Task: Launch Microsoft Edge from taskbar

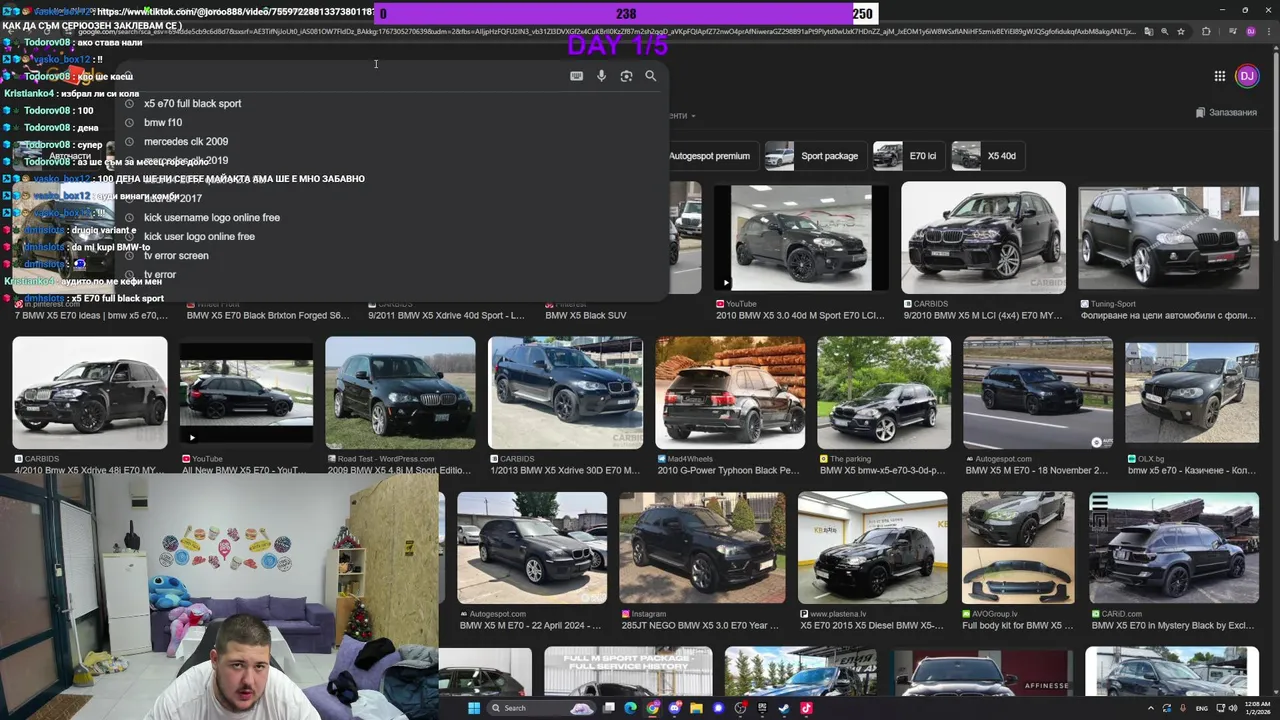Action: 630,708
